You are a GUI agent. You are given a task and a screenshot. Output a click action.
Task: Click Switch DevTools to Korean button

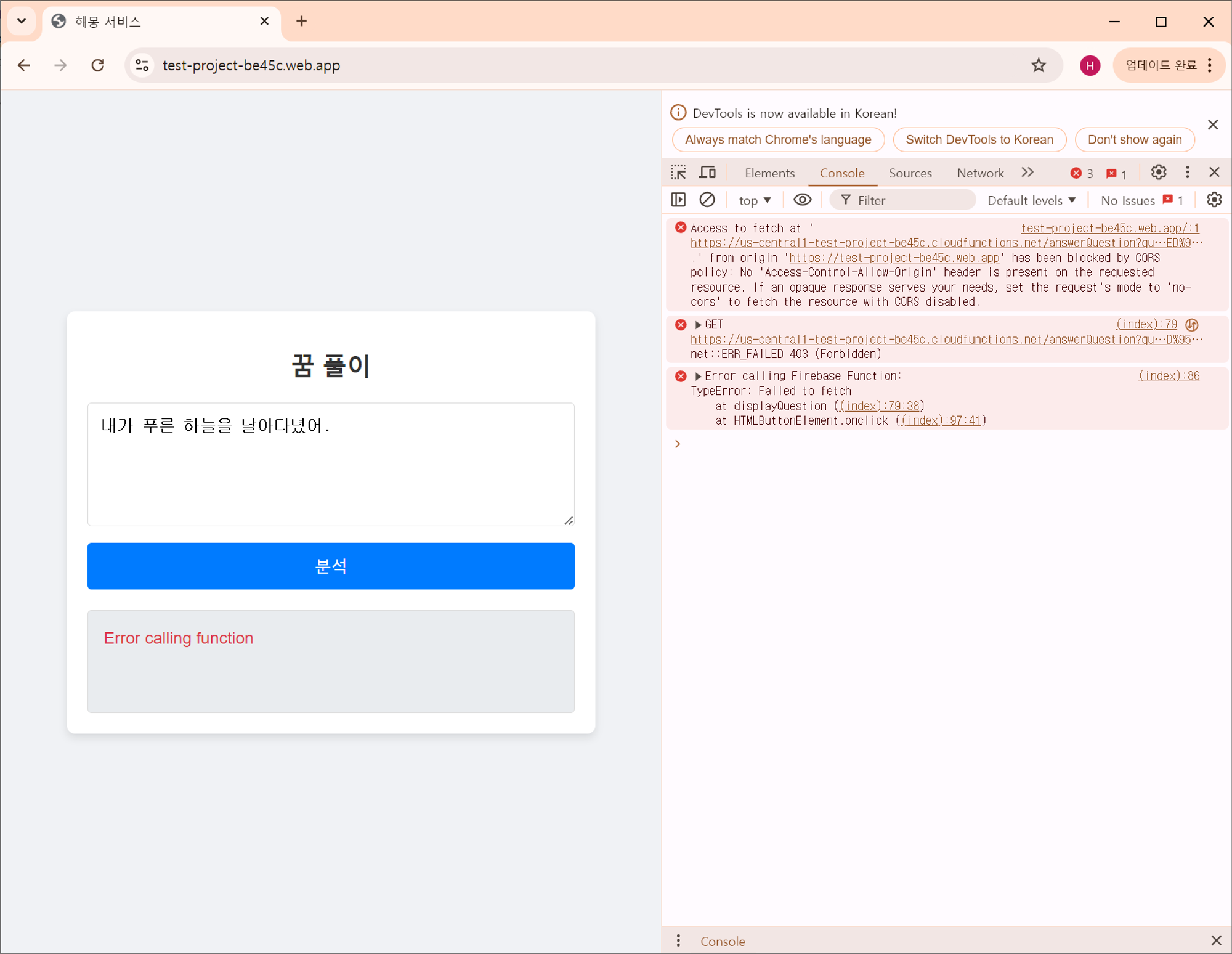979,139
